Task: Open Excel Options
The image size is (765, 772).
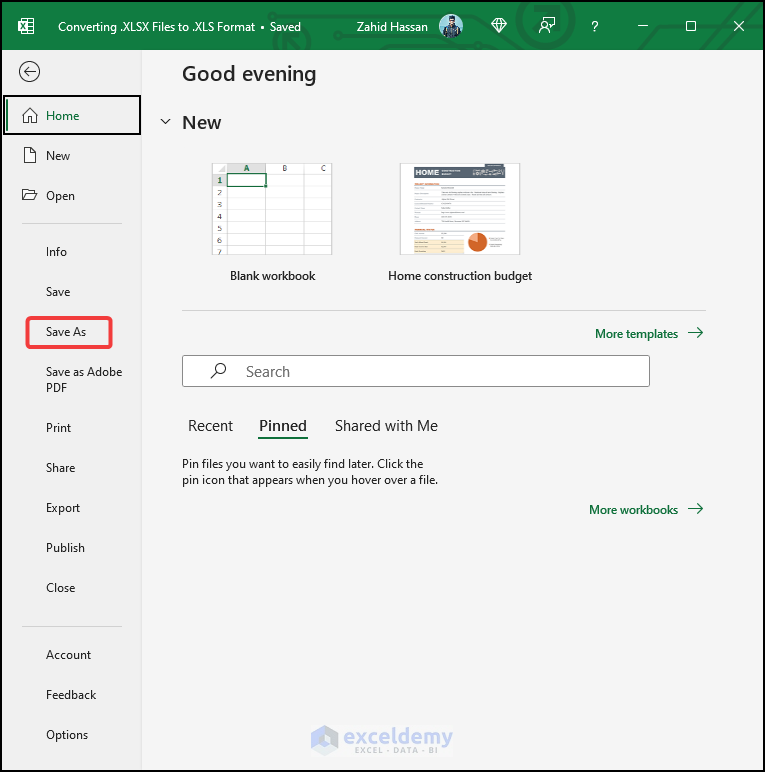Action: click(67, 735)
